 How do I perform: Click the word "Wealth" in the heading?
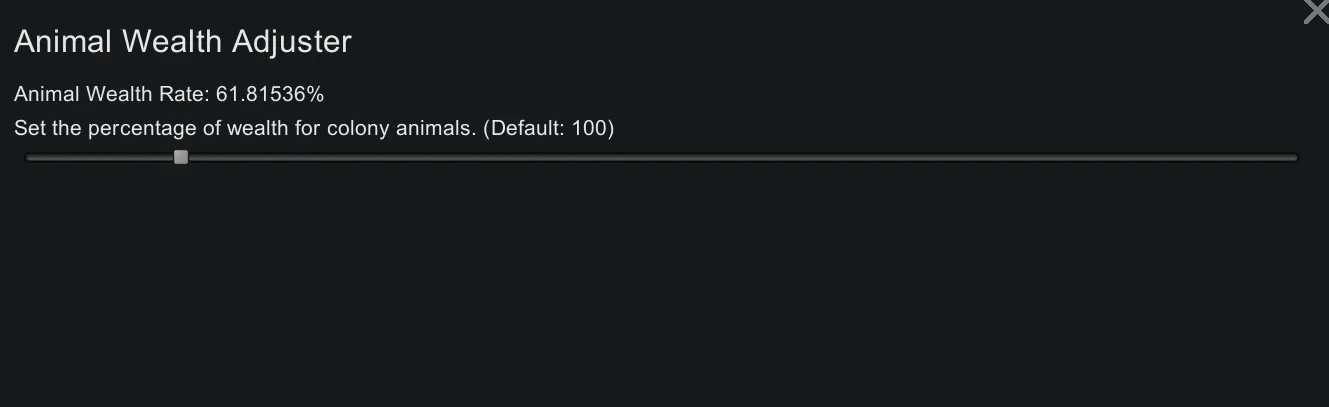(x=171, y=42)
